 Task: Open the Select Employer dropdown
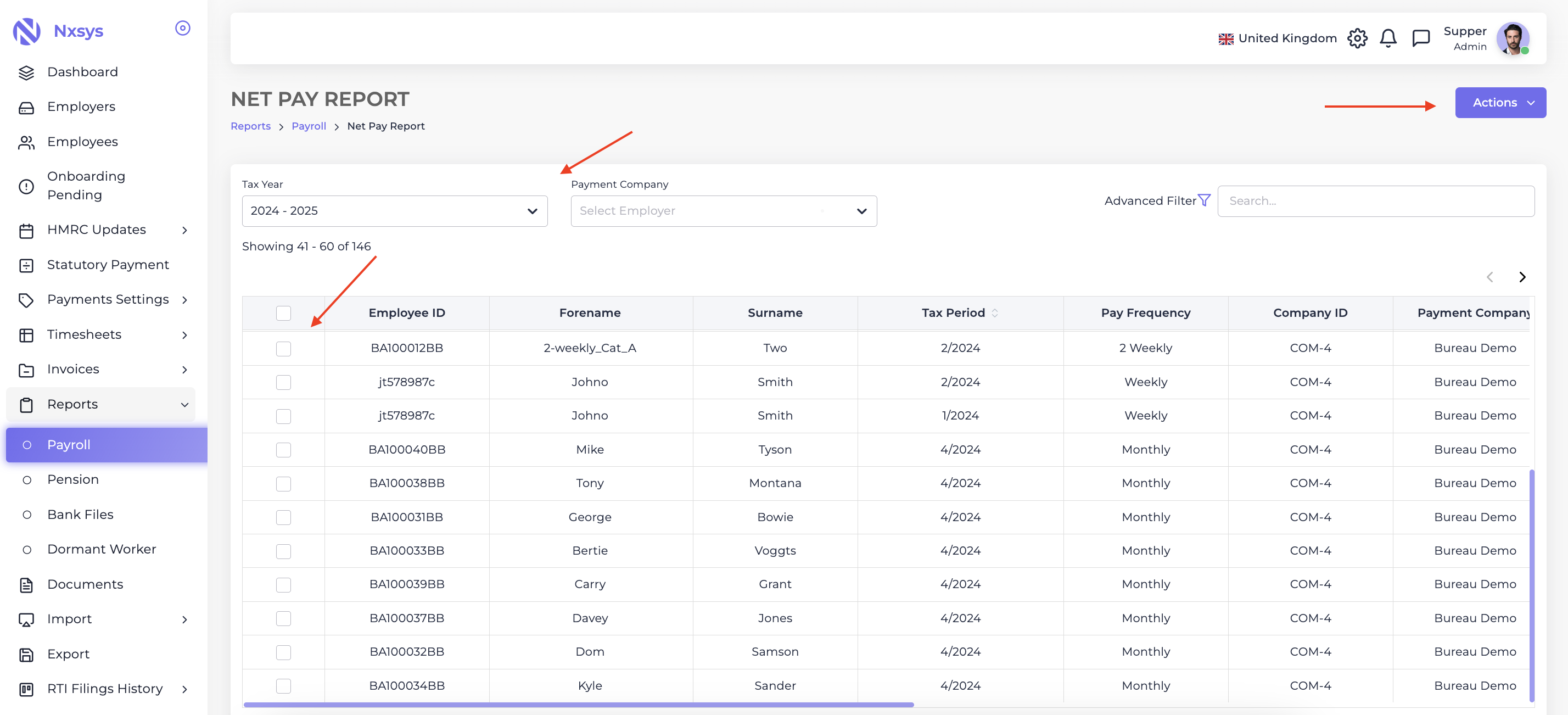(723, 211)
